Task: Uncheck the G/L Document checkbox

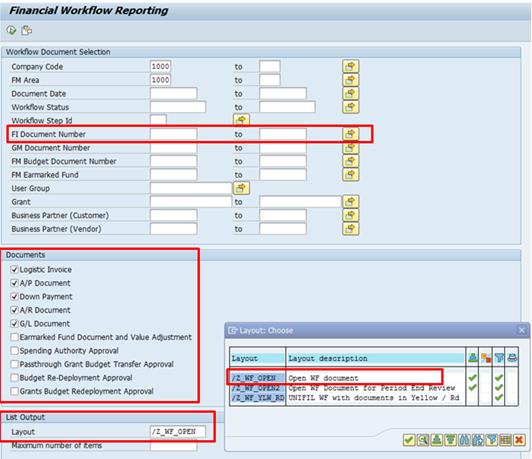Action: click(x=15, y=324)
